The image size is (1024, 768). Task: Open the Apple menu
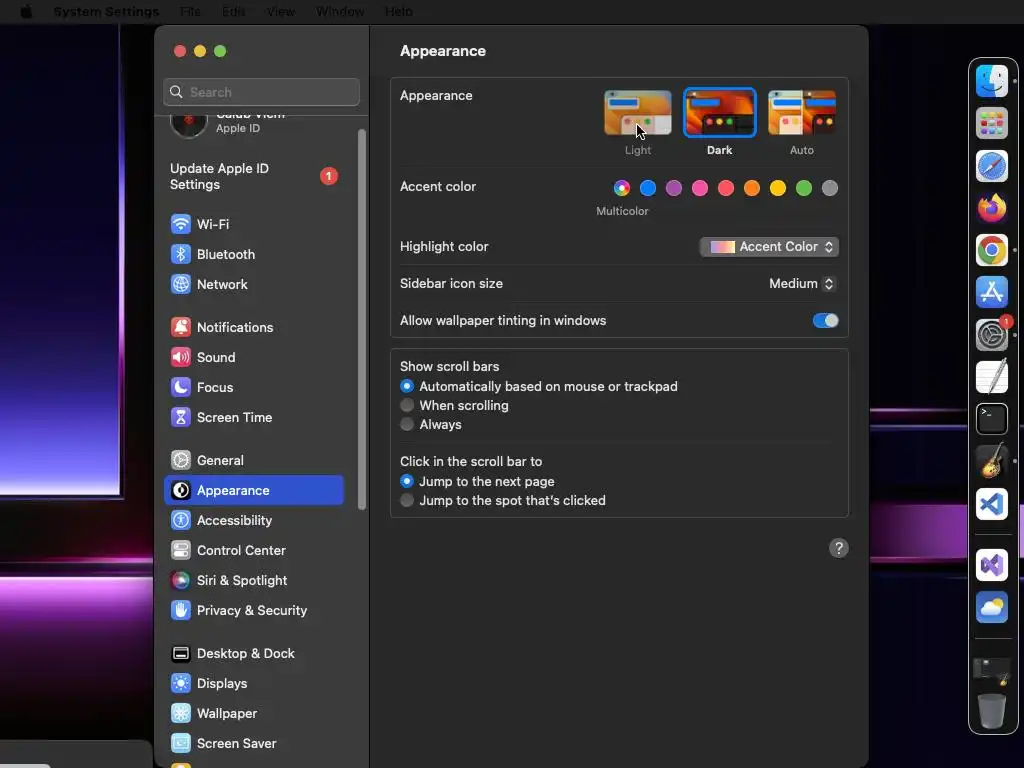pyautogui.click(x=26, y=12)
